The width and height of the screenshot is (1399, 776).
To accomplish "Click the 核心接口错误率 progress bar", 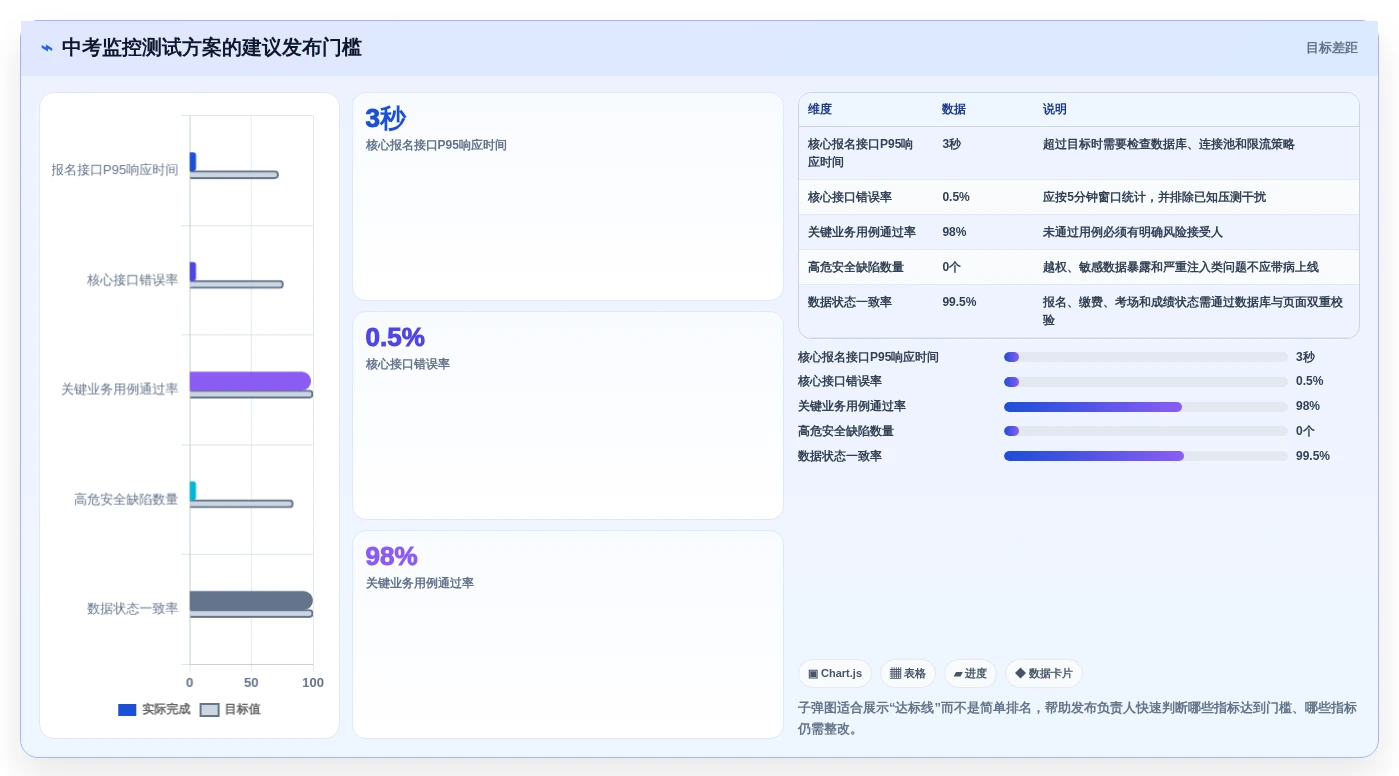I will tap(1146, 382).
